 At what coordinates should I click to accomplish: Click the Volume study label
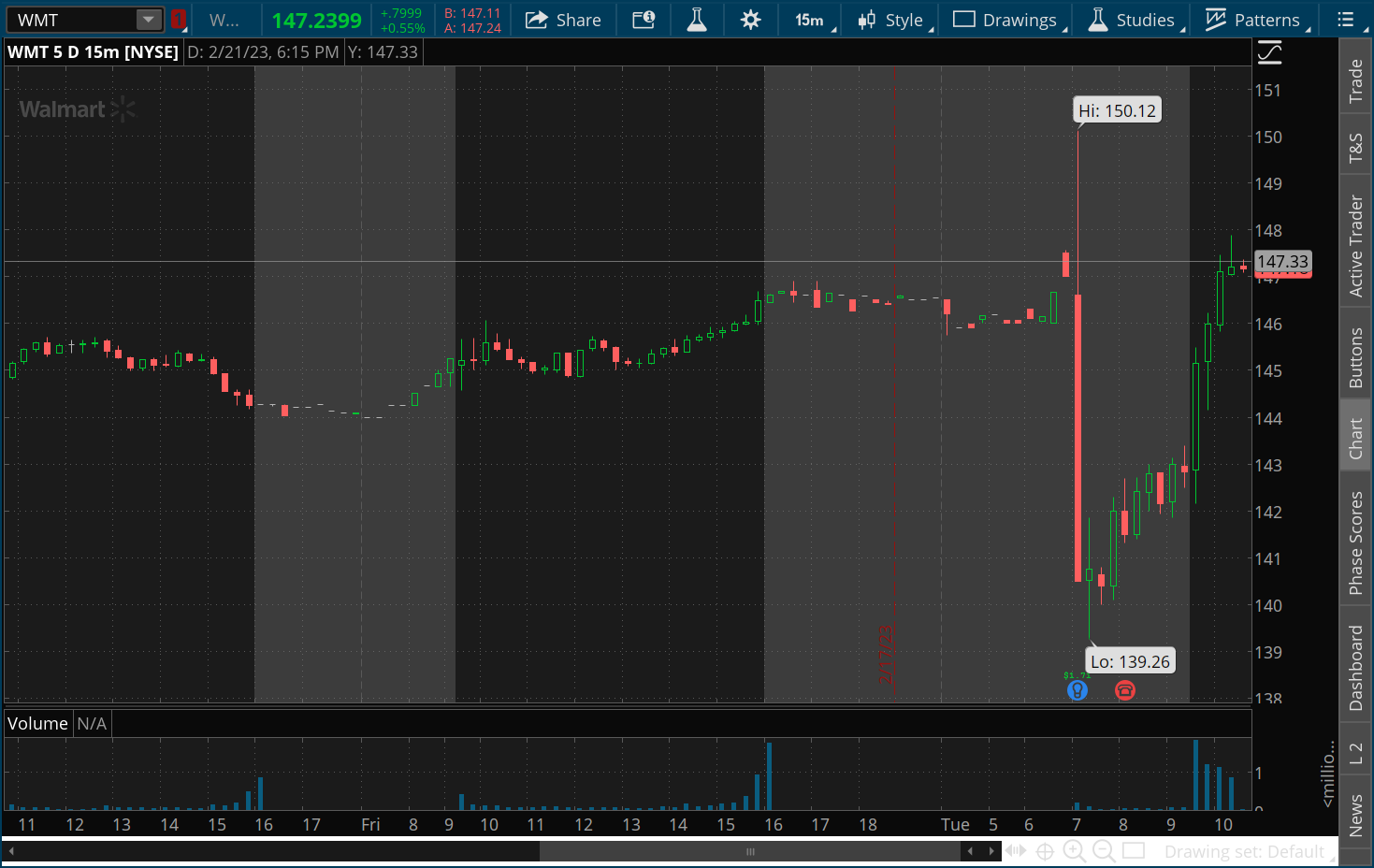coord(37,724)
